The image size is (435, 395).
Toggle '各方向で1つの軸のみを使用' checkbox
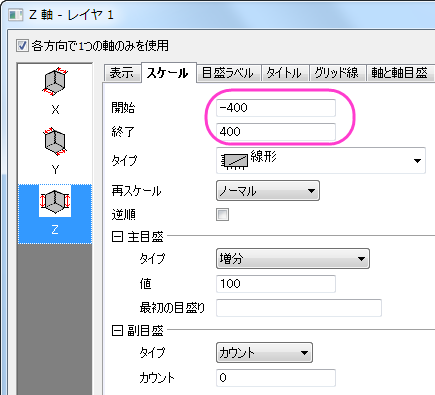[22, 46]
